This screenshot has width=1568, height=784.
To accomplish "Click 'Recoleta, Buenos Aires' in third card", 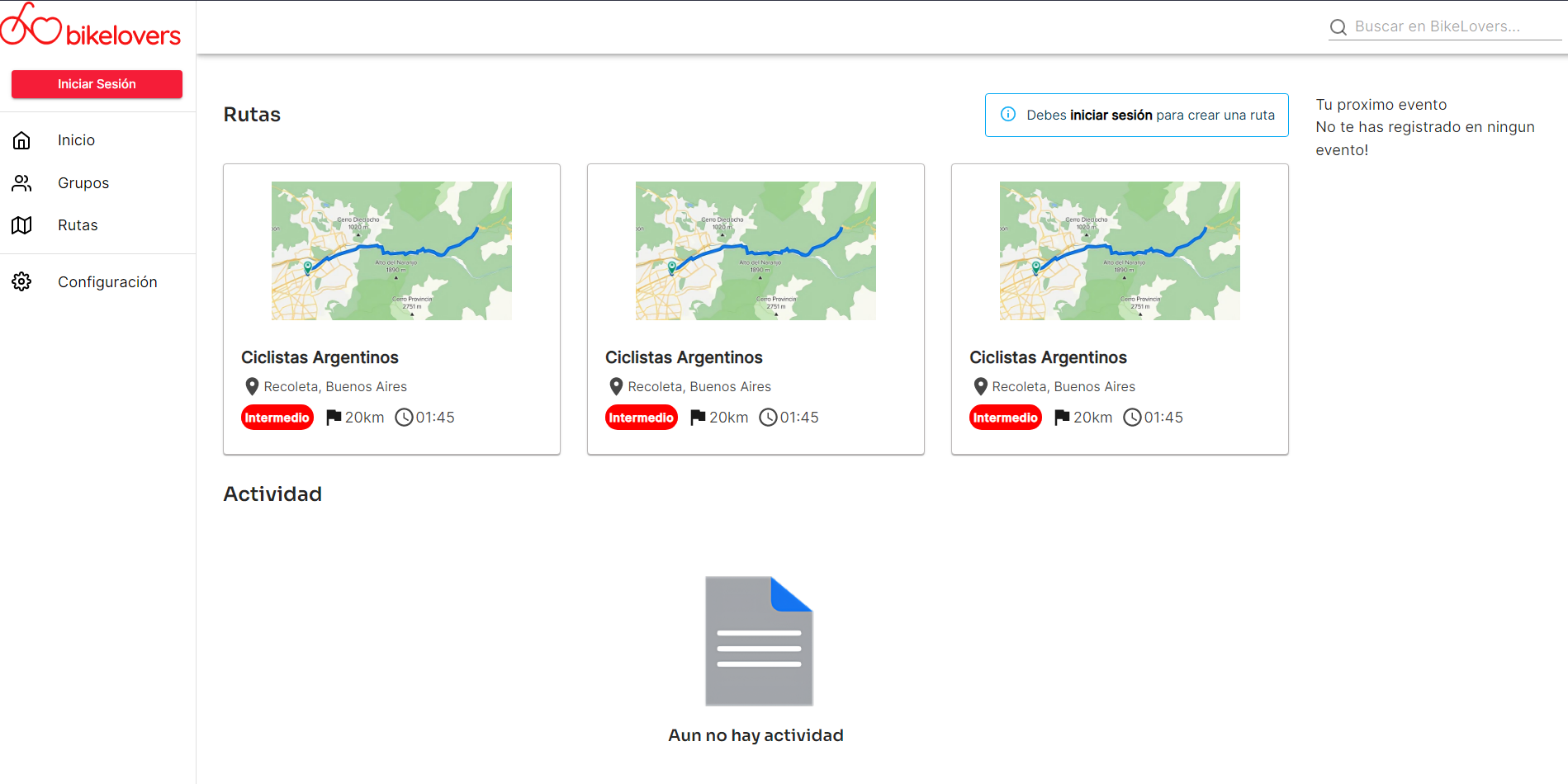I will point(1063,386).
